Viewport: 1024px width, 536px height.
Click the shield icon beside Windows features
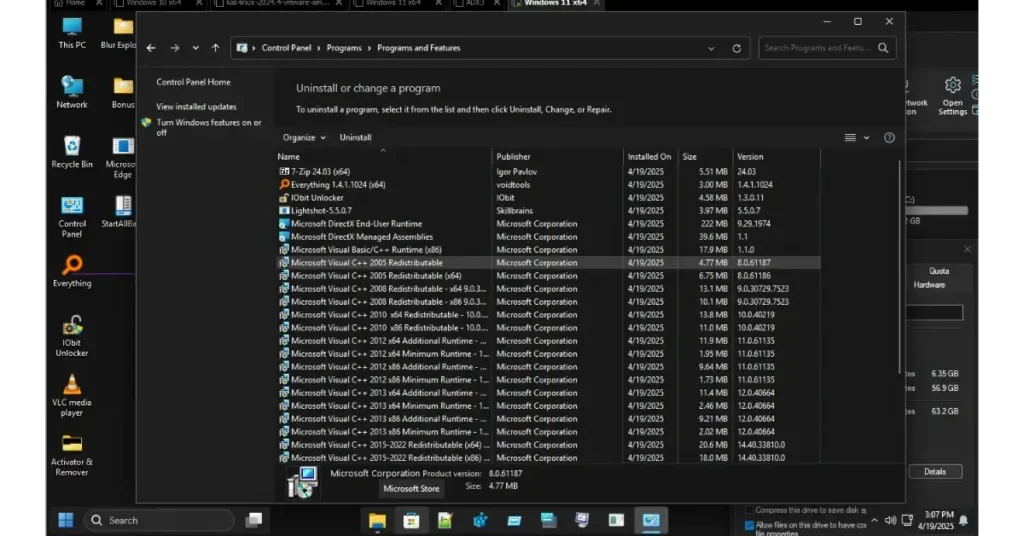(146, 123)
